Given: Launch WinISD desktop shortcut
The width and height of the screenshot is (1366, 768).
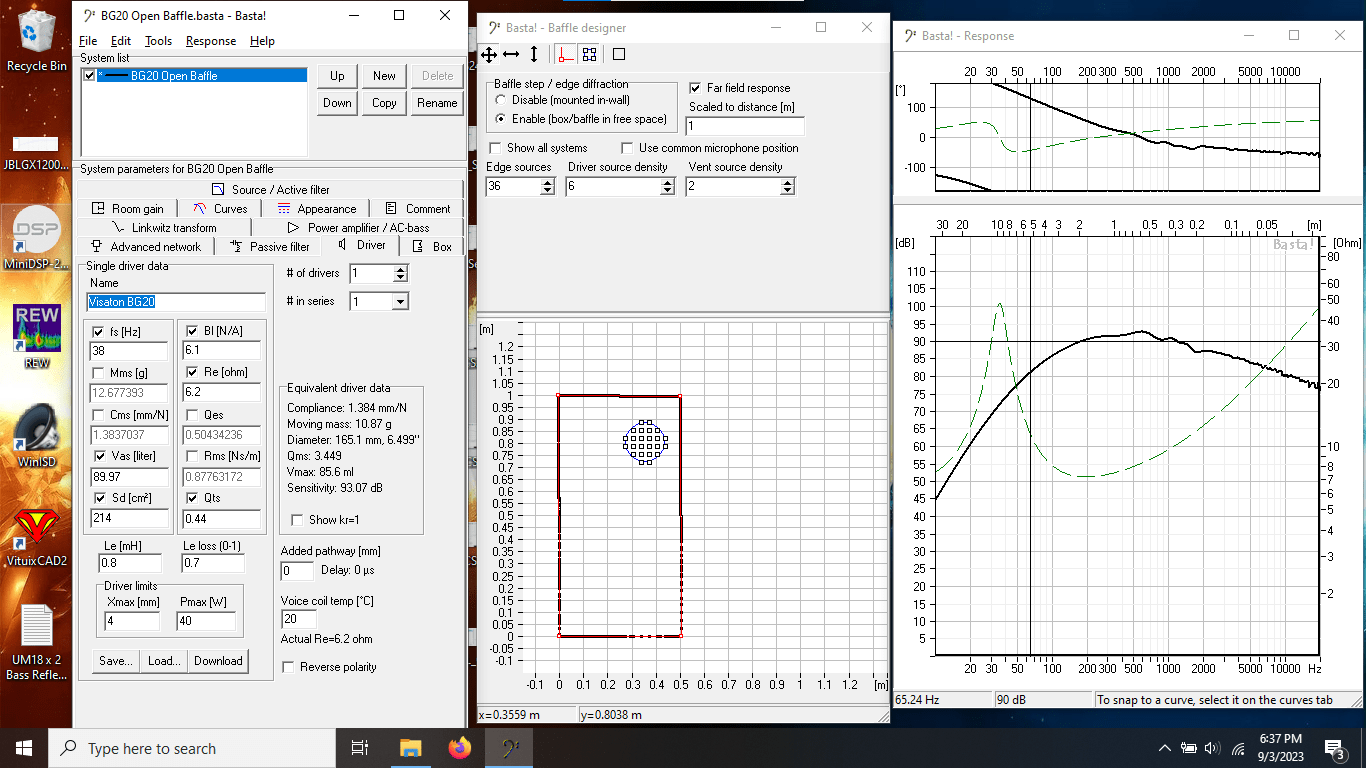Looking at the screenshot, I should pyautogui.click(x=37, y=435).
